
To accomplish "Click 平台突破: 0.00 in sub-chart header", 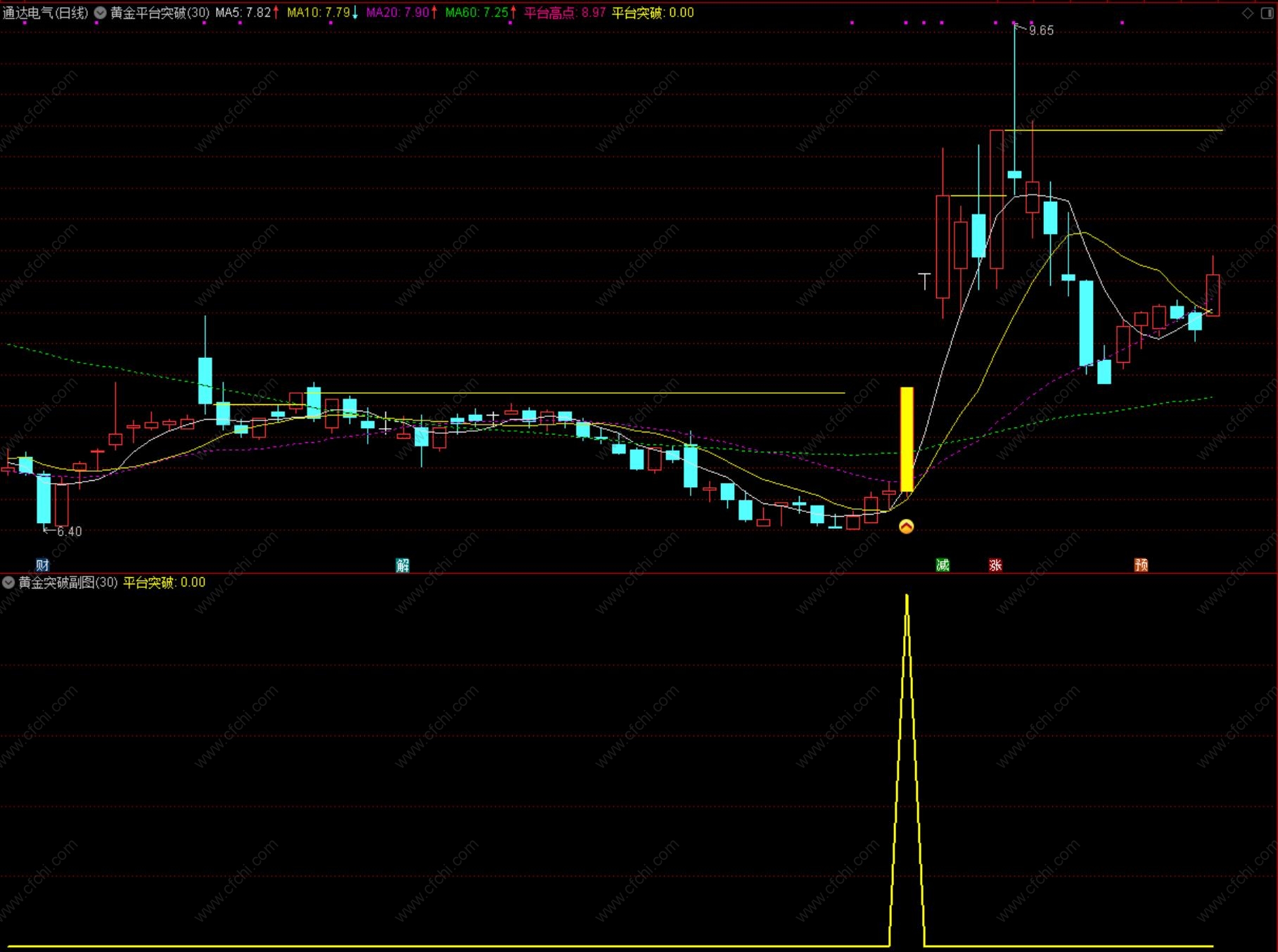I will [x=165, y=582].
